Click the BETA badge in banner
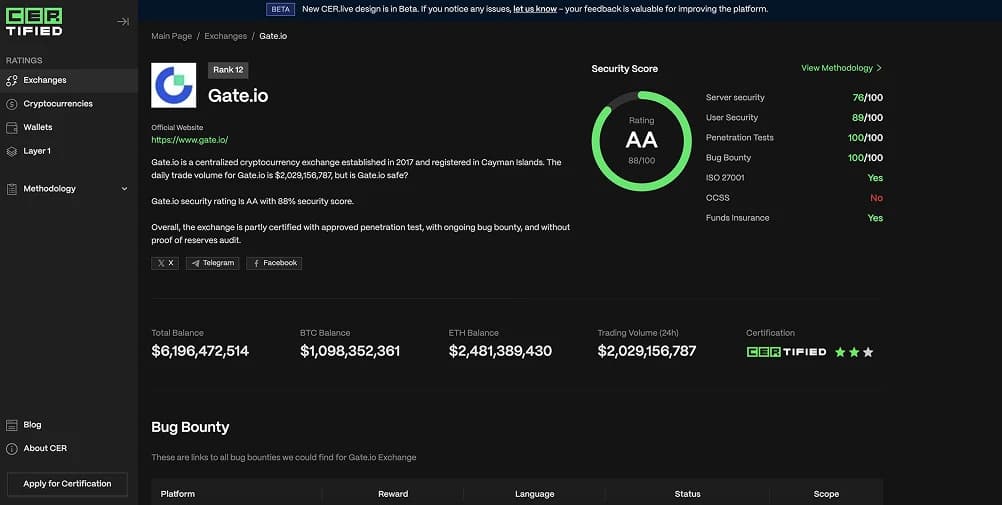Screen dimensions: 1002x505 (x=280, y=9)
